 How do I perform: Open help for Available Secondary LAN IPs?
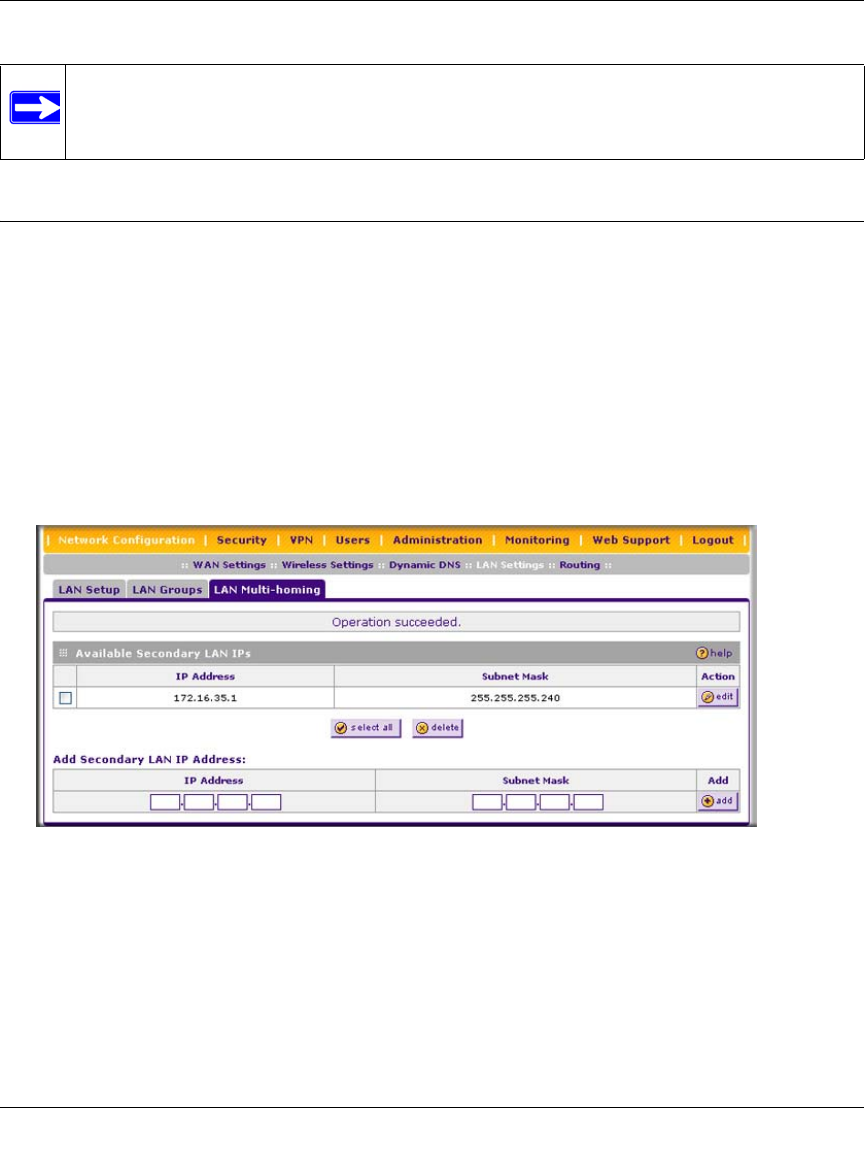click(x=714, y=653)
